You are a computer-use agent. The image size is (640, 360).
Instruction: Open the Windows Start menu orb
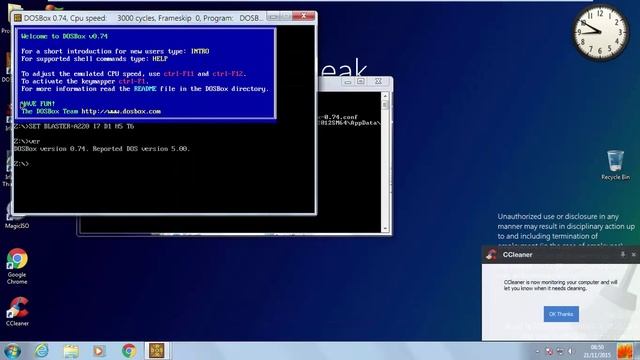point(12,351)
